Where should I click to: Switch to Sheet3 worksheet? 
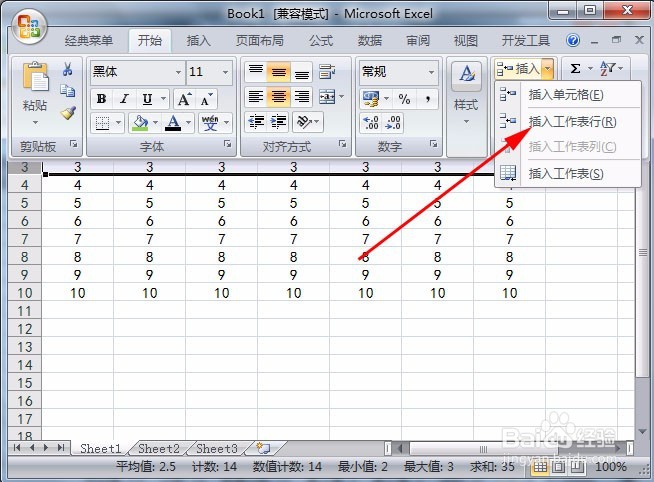(217, 449)
